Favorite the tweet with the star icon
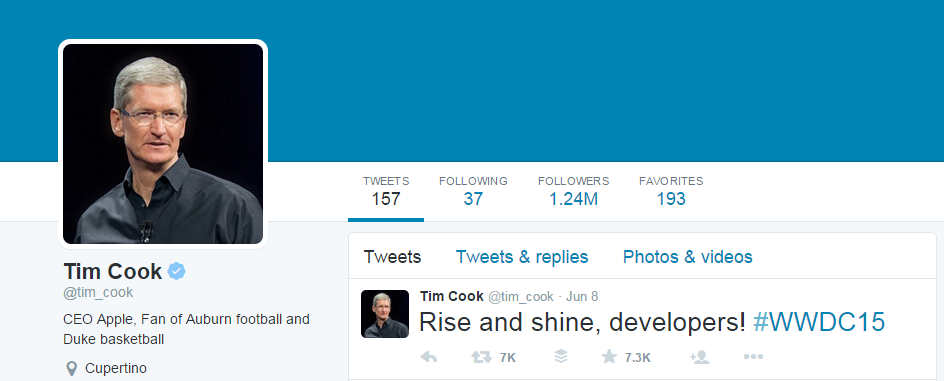Image resolution: width=944 pixels, height=381 pixels. pyautogui.click(x=609, y=357)
